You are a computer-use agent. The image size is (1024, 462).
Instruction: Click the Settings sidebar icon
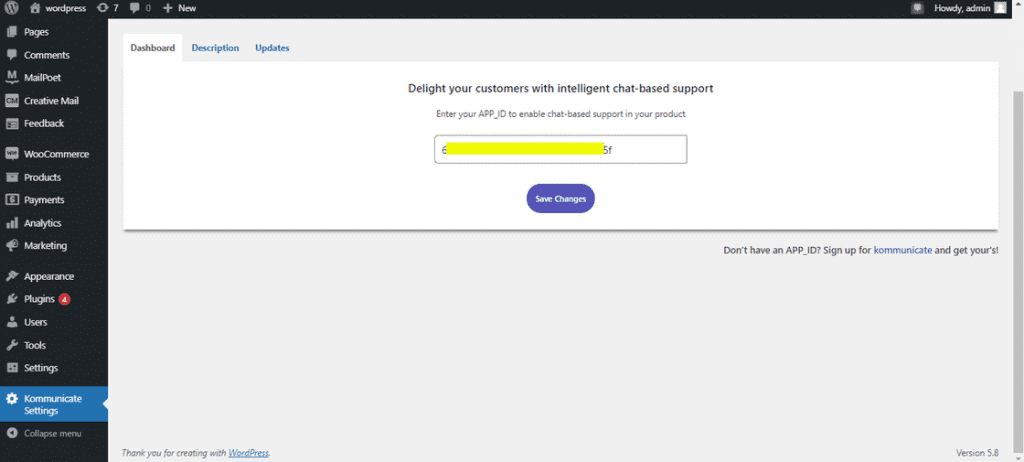coord(12,368)
